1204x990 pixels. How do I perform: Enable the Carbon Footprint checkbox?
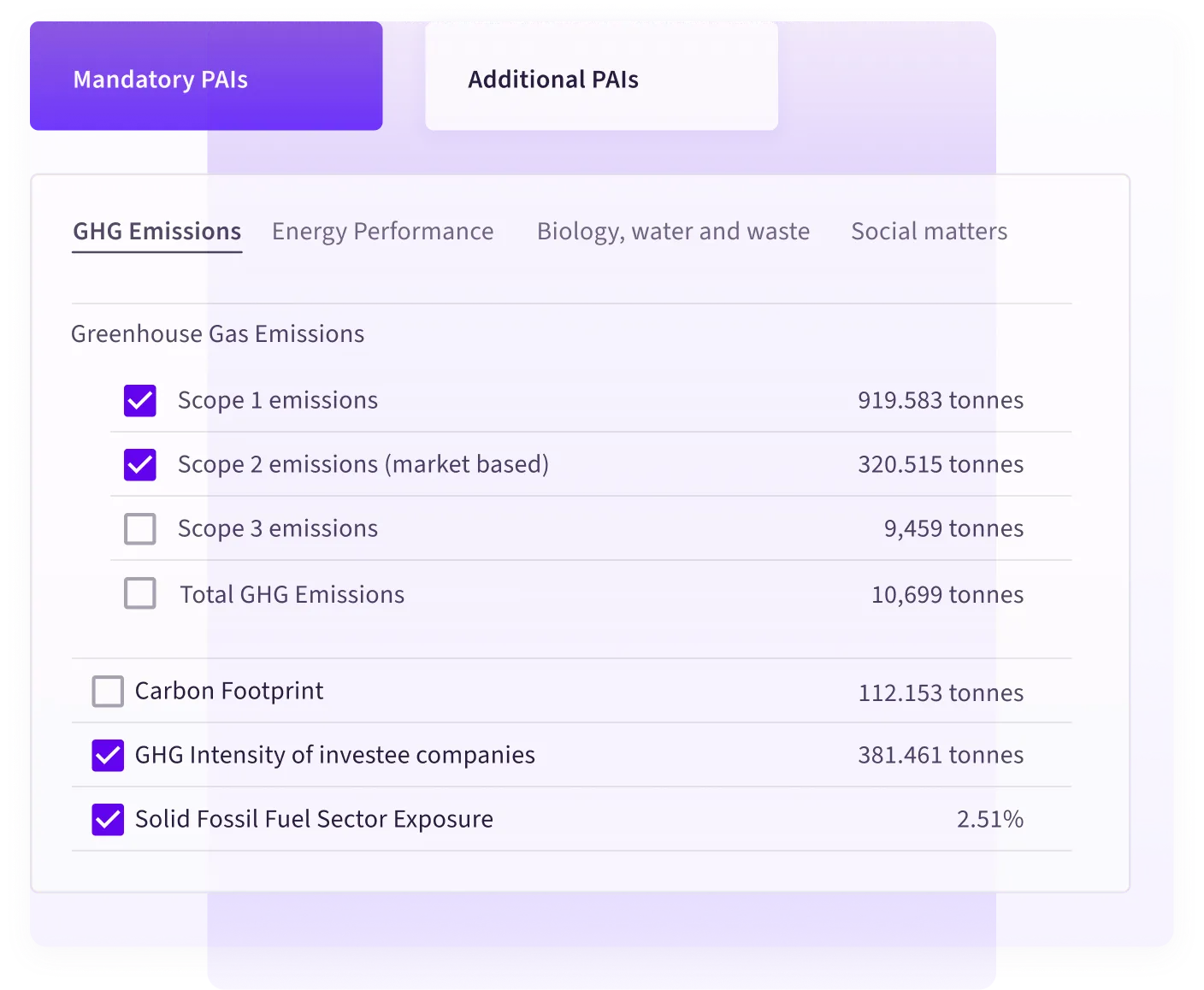(x=107, y=692)
